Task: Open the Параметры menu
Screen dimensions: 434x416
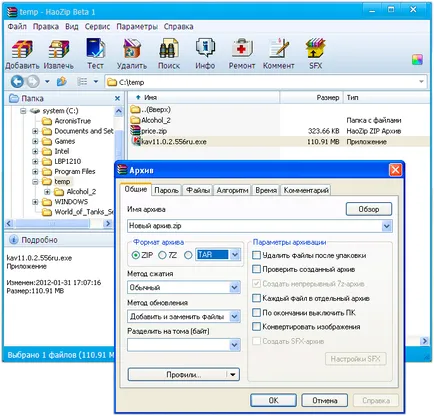Action: pos(137,27)
